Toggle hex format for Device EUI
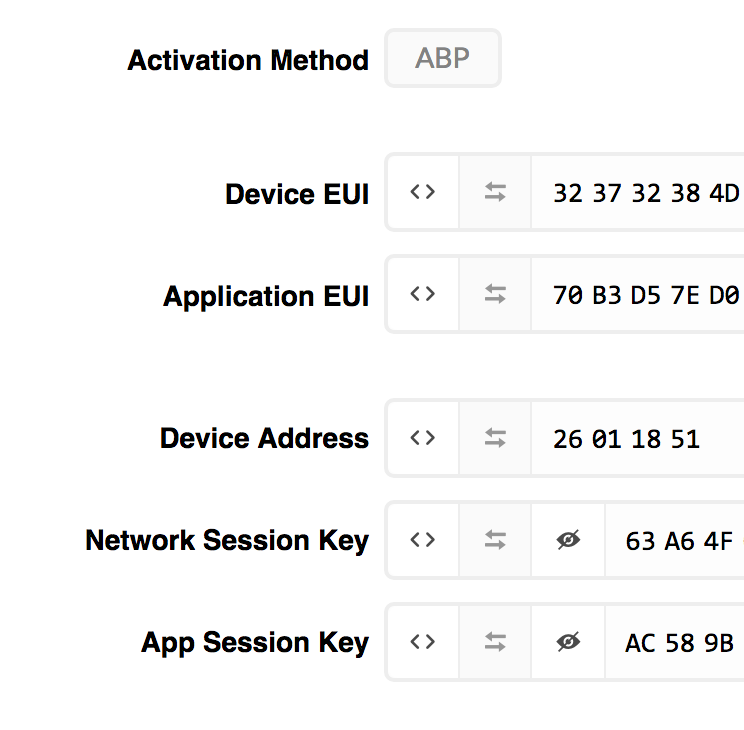Viewport: 744px width, 730px height. [423, 192]
